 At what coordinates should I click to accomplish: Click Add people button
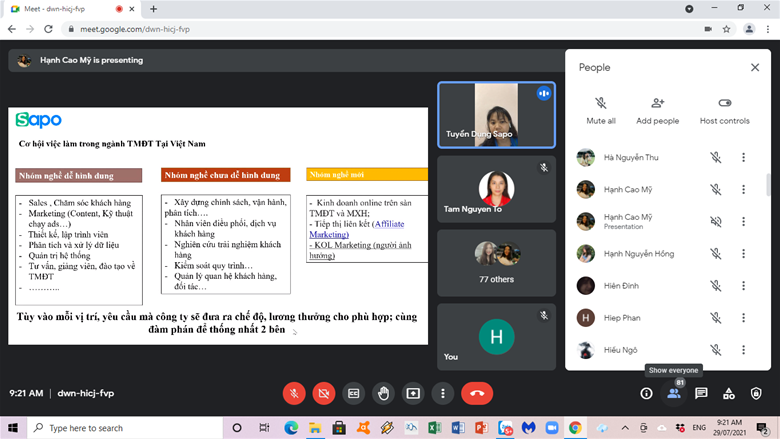(657, 109)
